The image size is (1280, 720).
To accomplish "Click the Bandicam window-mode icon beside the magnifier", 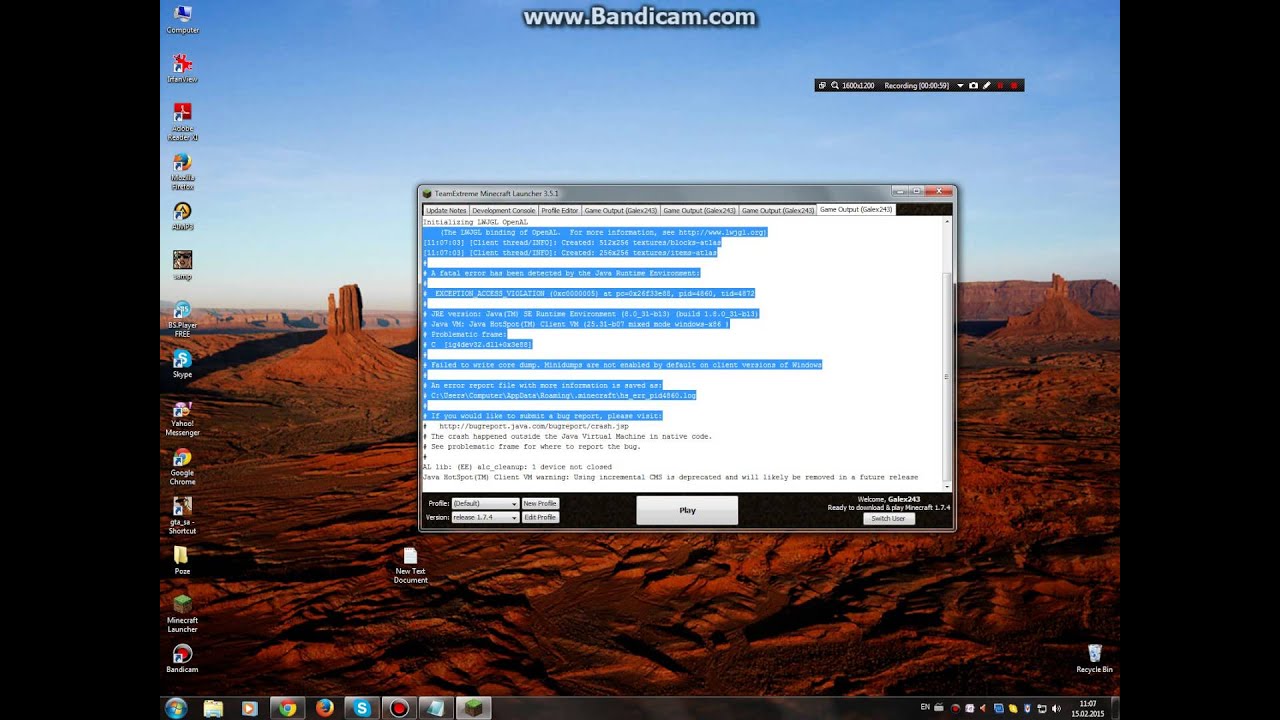I will pyautogui.click(x=822, y=86).
